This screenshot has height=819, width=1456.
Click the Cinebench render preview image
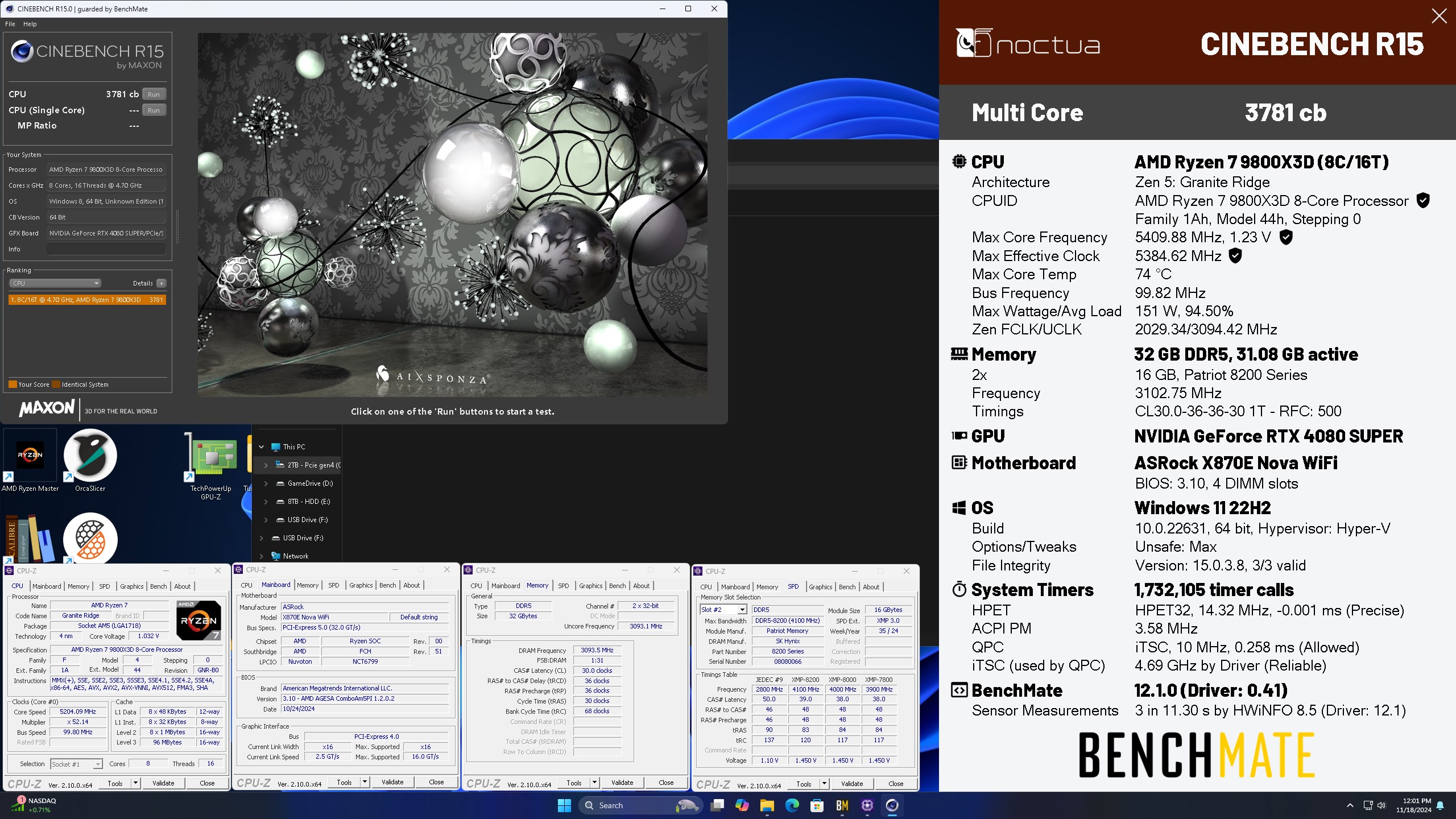(x=452, y=214)
